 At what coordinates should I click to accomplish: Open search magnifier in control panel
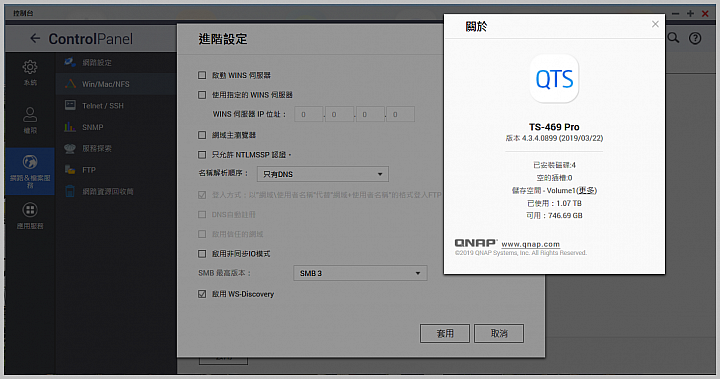tap(673, 38)
